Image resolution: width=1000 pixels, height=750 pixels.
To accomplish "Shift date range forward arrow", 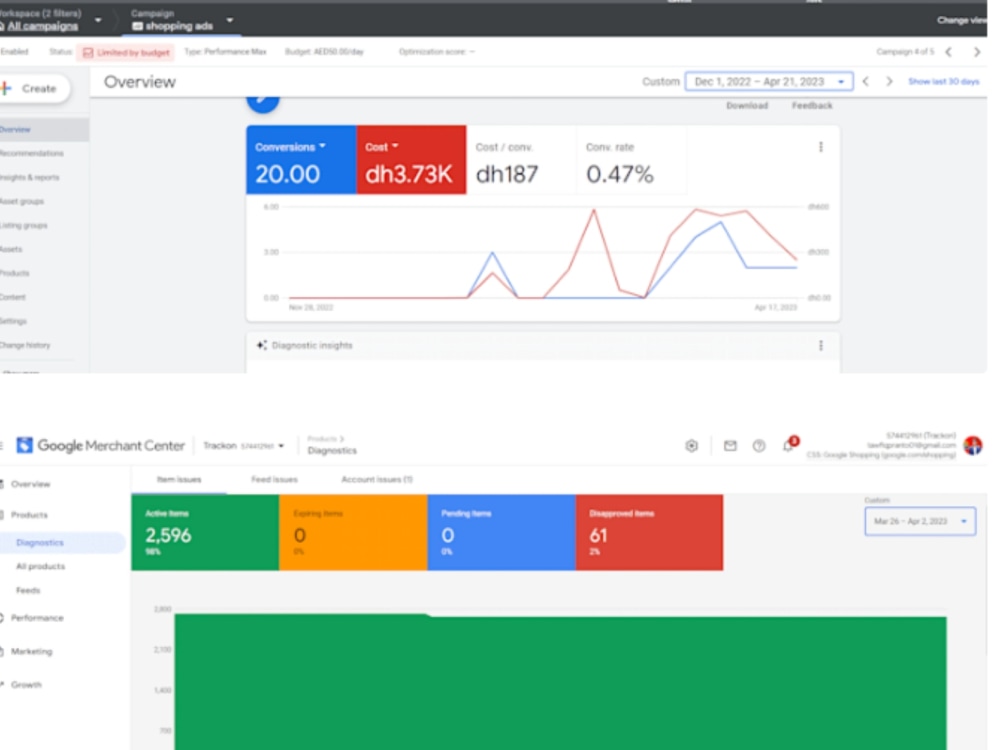I will (889, 82).
